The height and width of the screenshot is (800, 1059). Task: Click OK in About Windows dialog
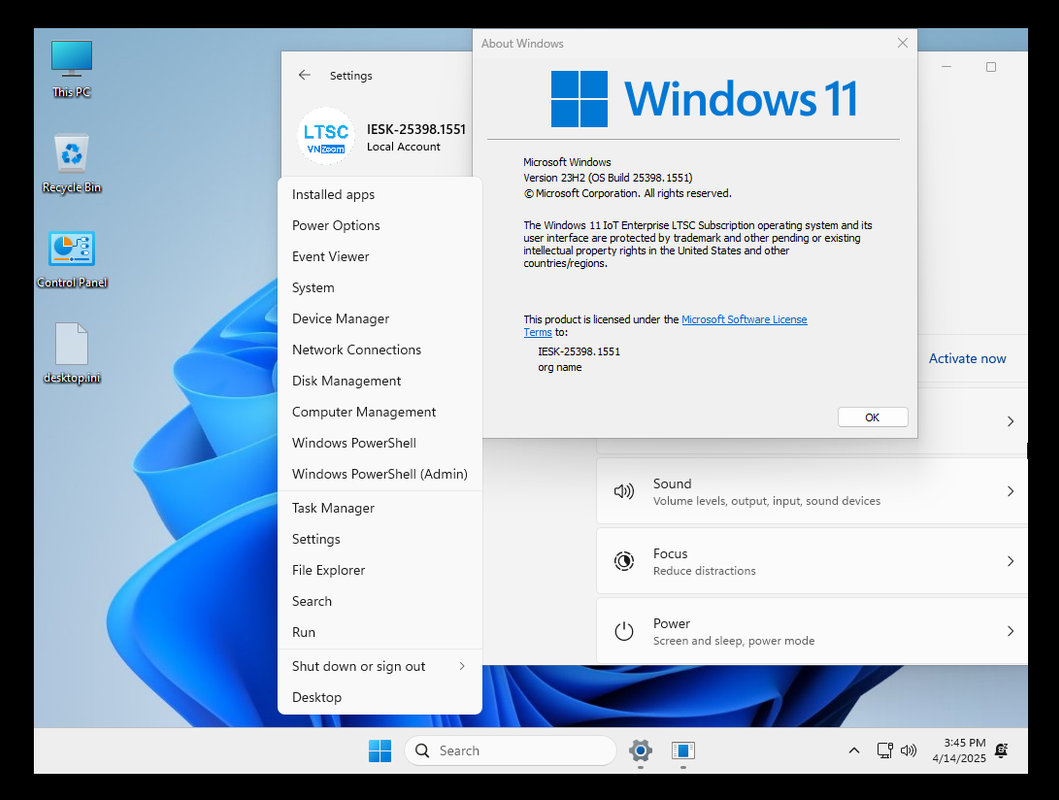(873, 417)
